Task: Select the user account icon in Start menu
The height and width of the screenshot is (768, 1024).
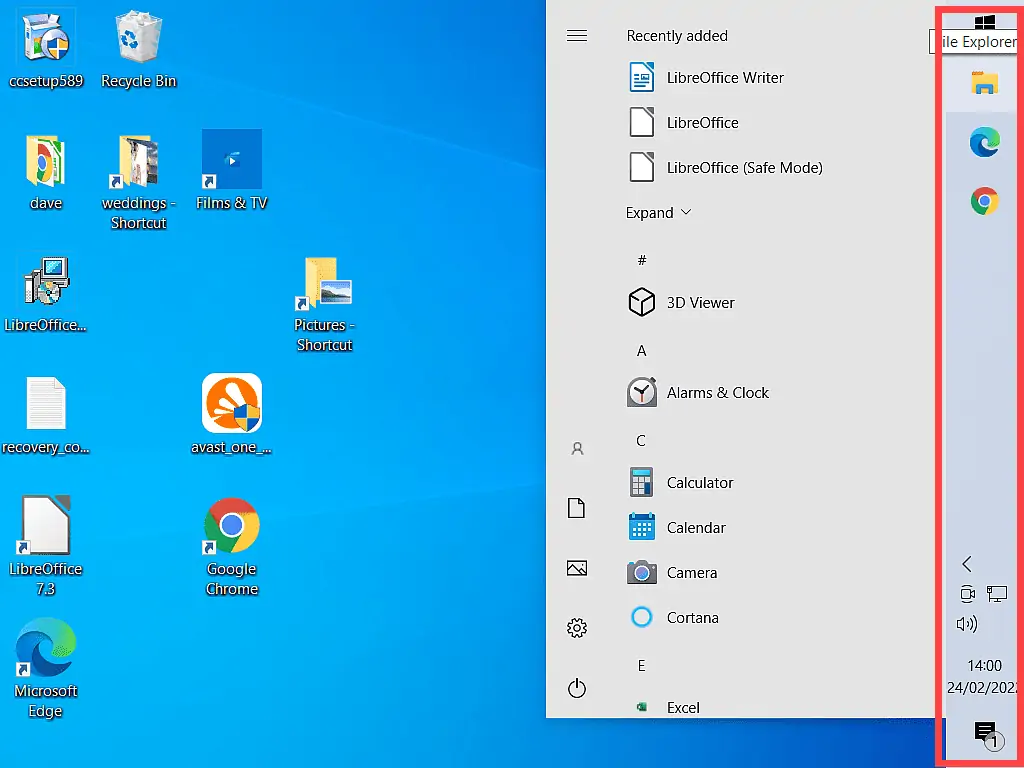Action: (577, 449)
